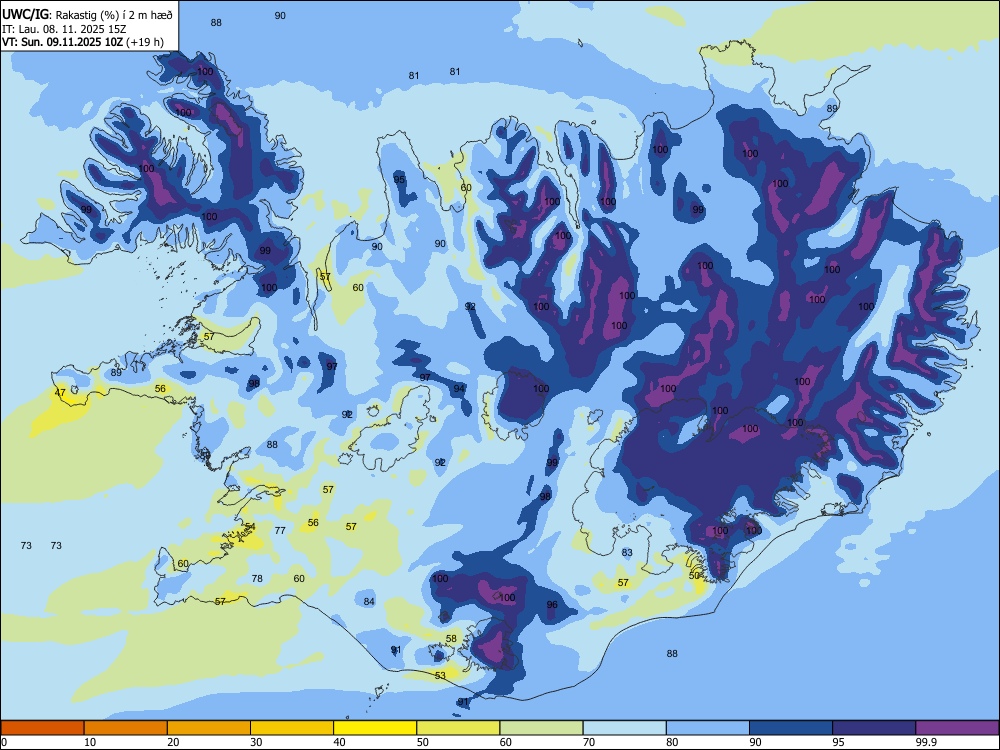The height and width of the screenshot is (750, 1000).
Task: Click the 40–50 bright yellow legend swatch
Action: (375, 728)
